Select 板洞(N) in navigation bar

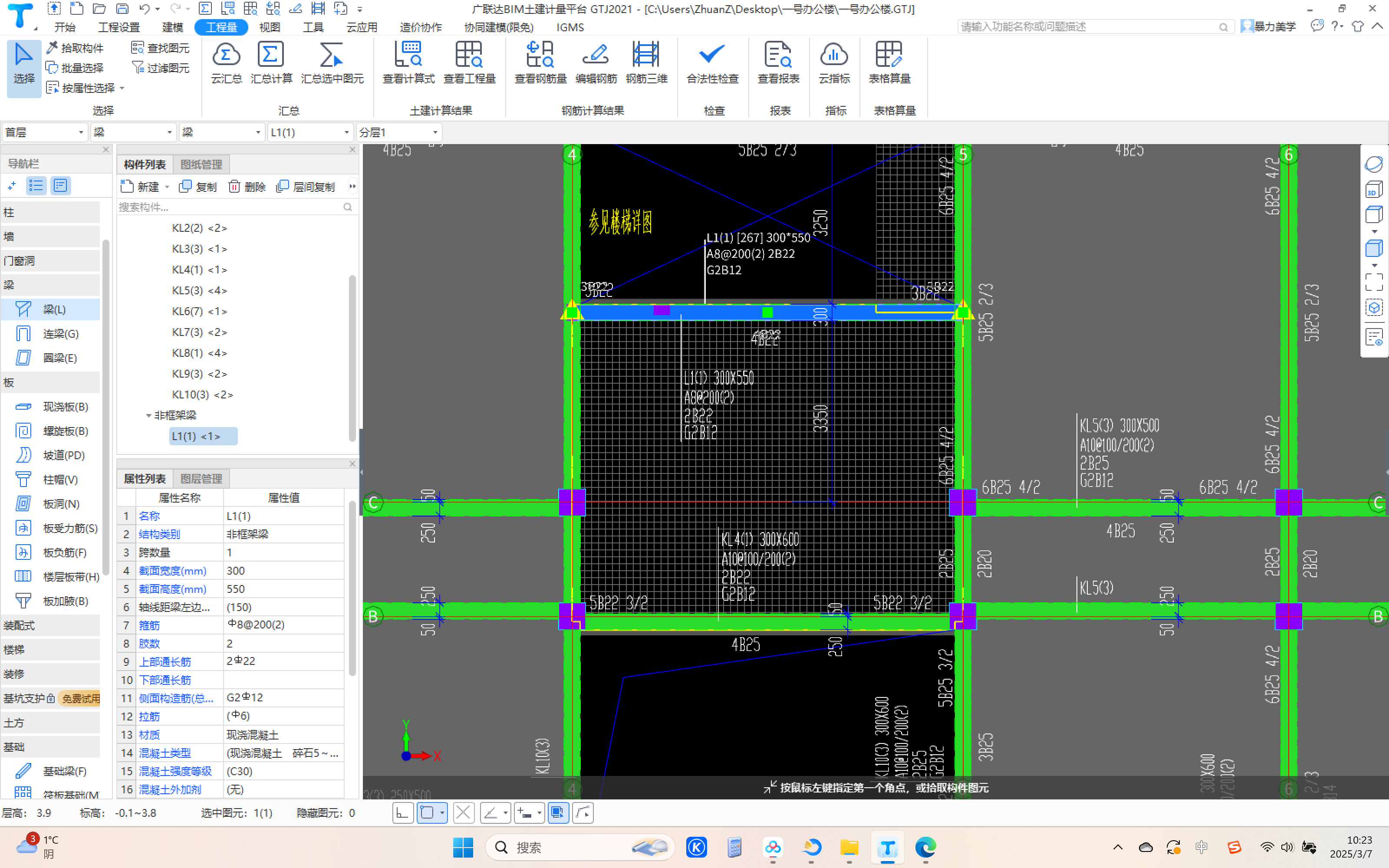(50, 503)
